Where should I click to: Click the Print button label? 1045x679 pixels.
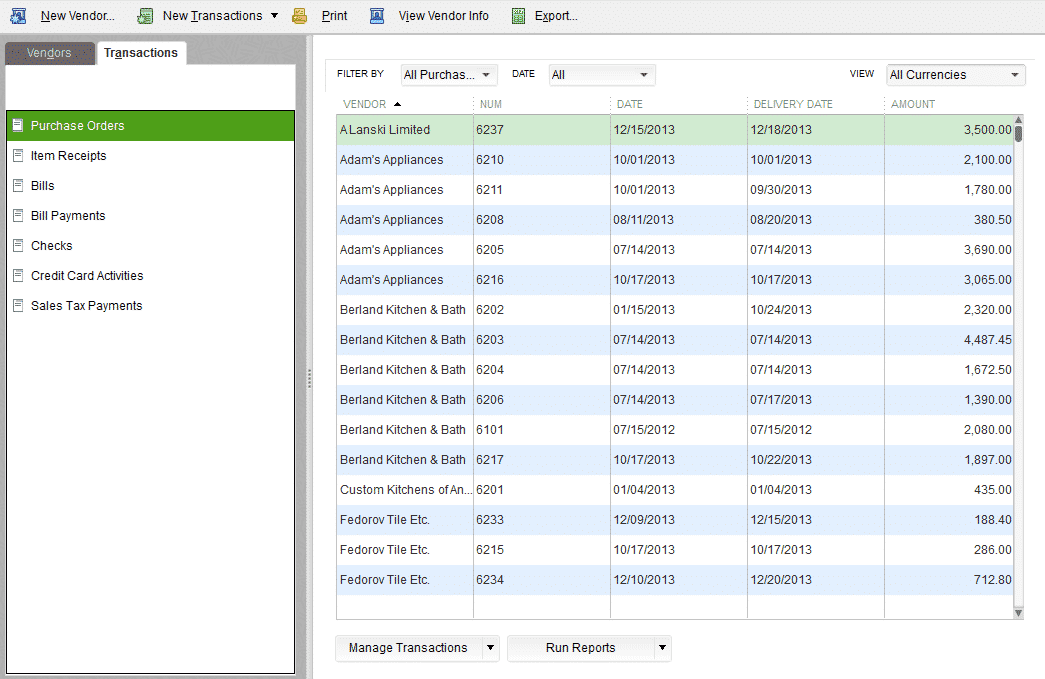click(x=335, y=16)
